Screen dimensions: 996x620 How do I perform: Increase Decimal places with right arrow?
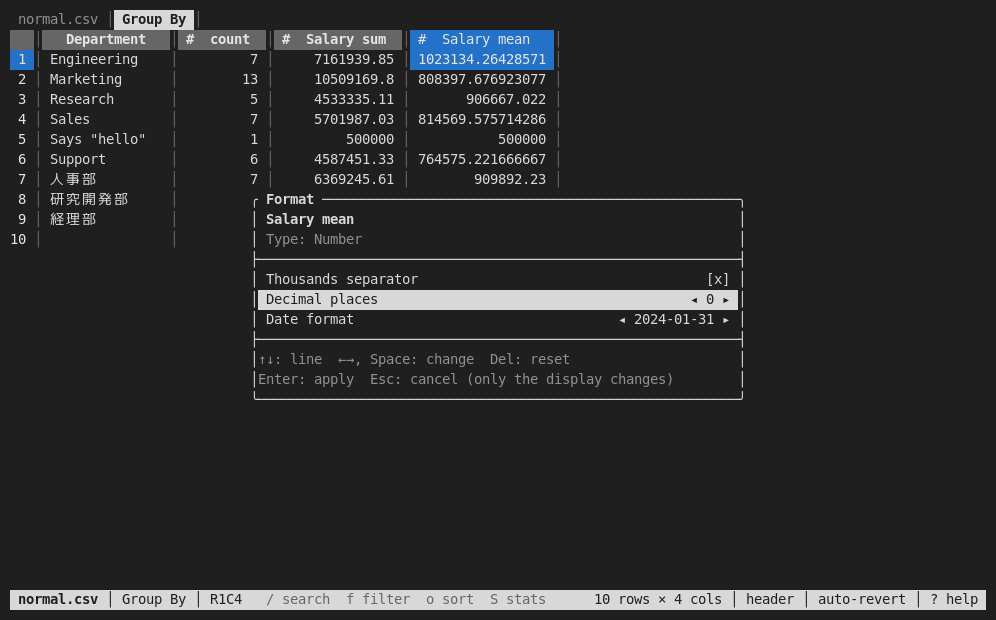coord(726,300)
